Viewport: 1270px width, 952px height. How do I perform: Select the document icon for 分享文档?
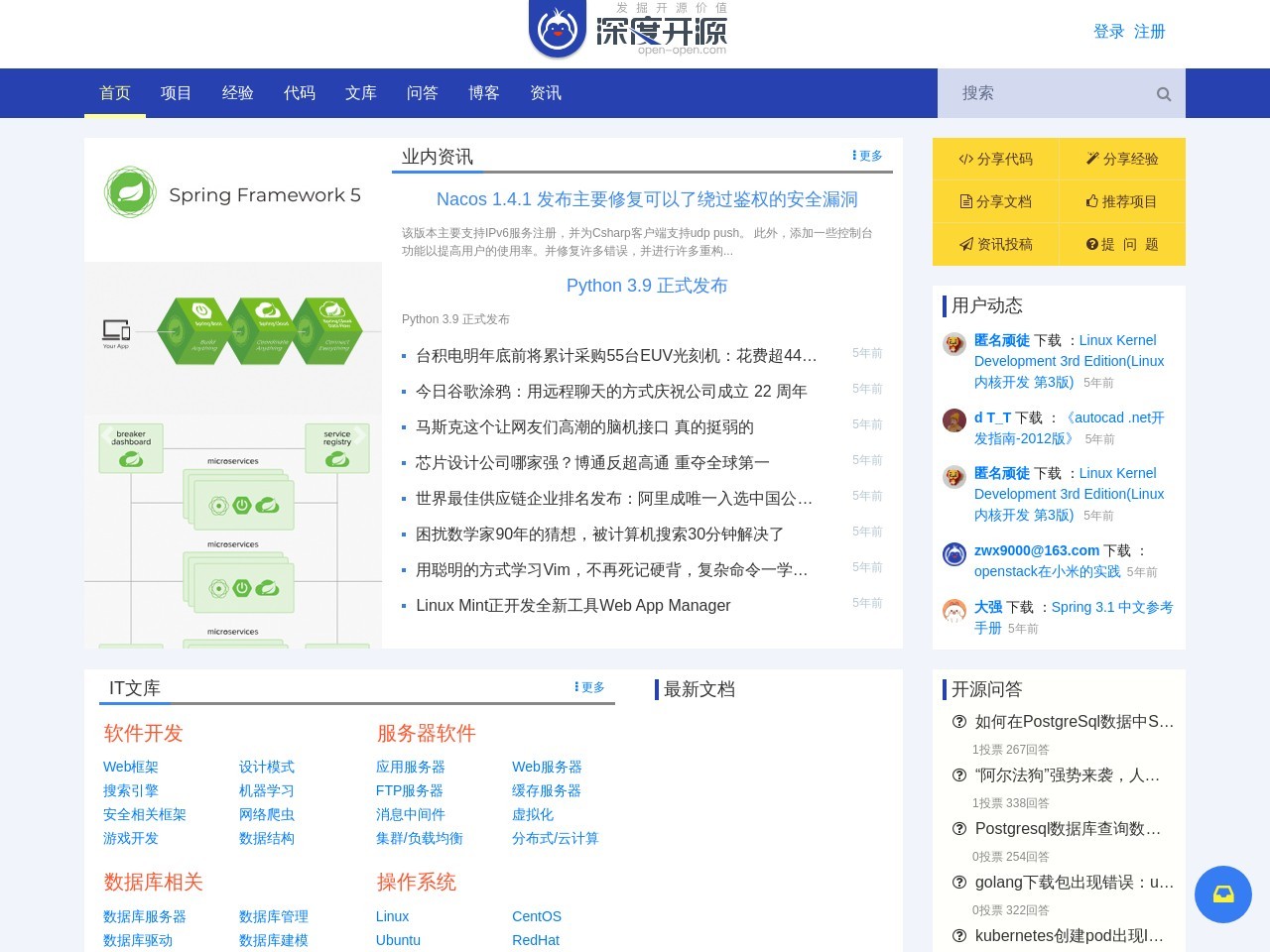point(966,201)
